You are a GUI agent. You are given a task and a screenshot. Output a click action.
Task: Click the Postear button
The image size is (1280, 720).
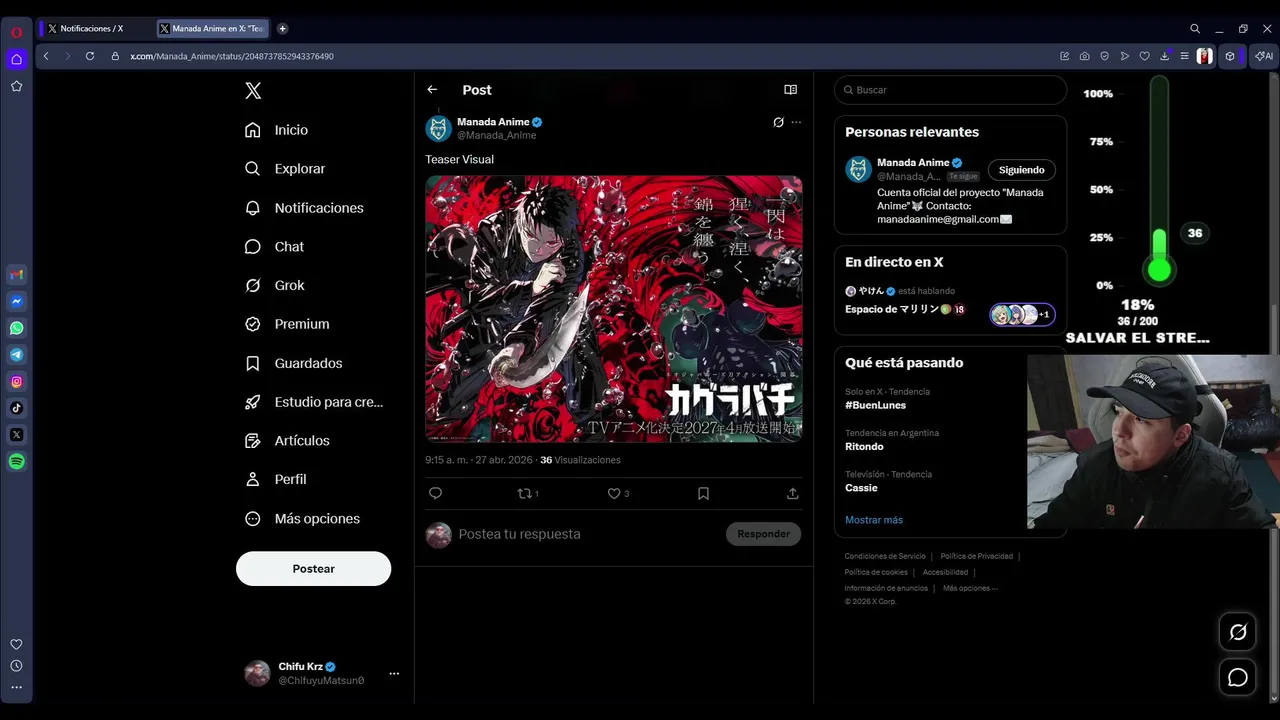click(313, 569)
